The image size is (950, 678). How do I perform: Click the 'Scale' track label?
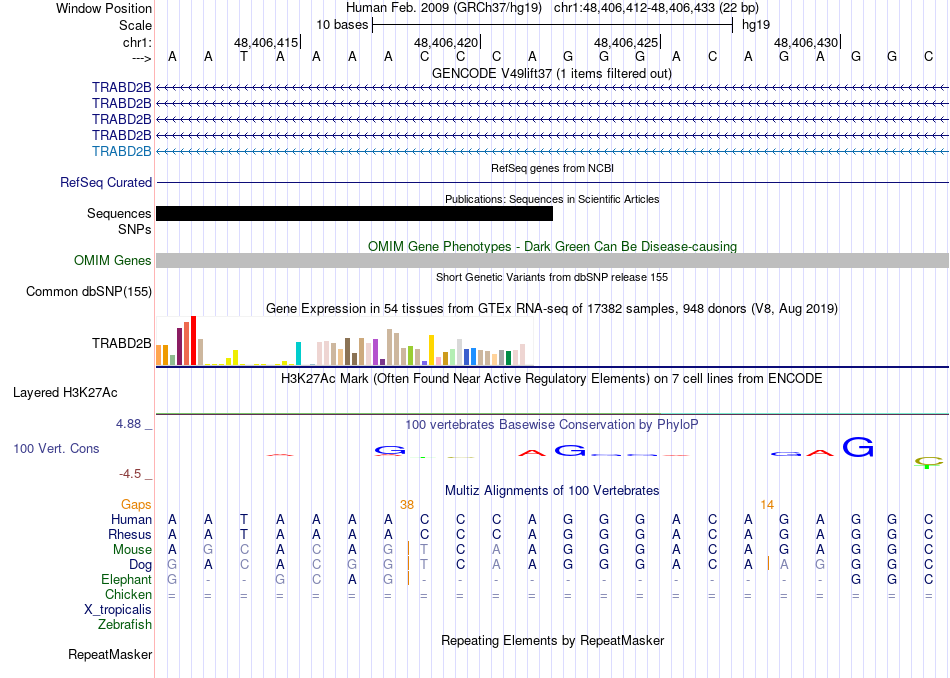tap(135, 25)
